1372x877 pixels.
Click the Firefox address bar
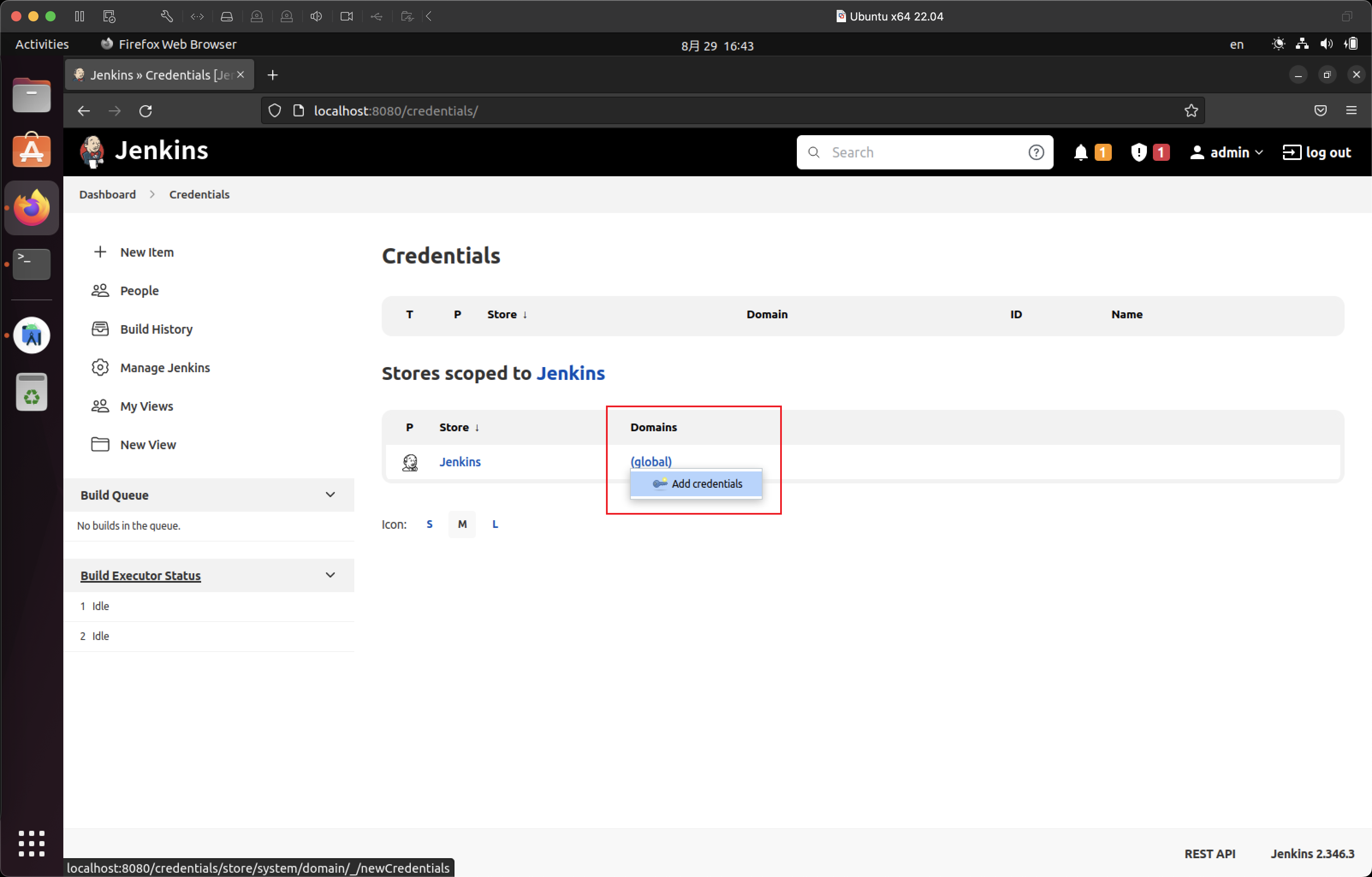point(732,110)
